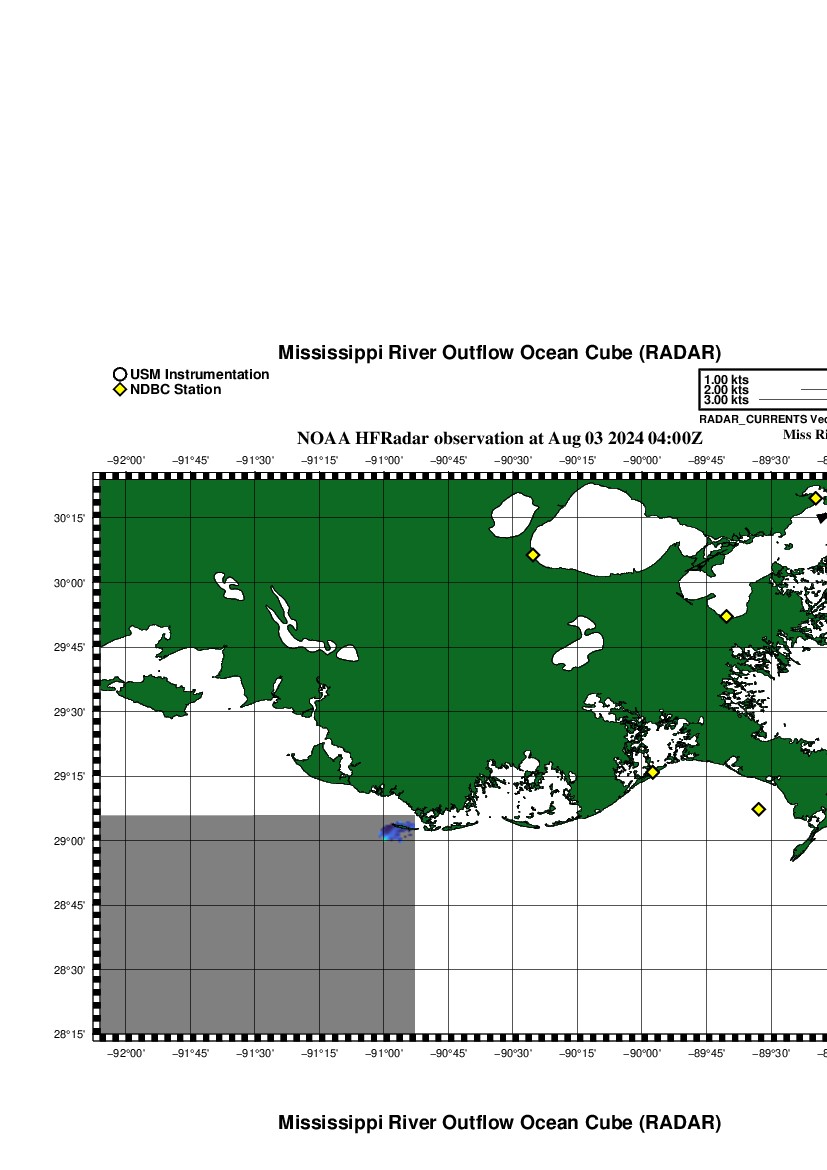Click the 1.00 kts legend entry
Viewport: 827px width, 1170px height.
click(x=726, y=380)
